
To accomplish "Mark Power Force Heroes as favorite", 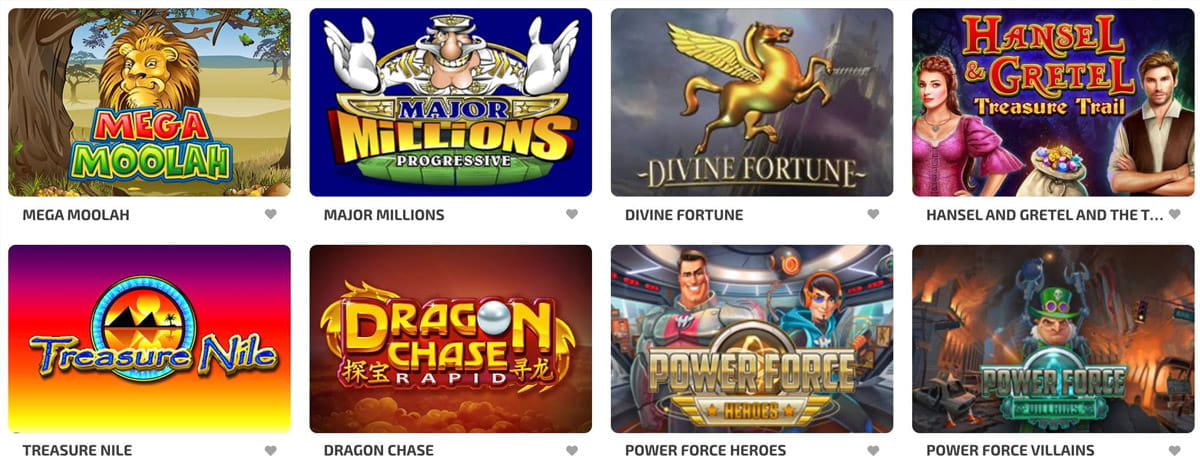I will click(873, 450).
